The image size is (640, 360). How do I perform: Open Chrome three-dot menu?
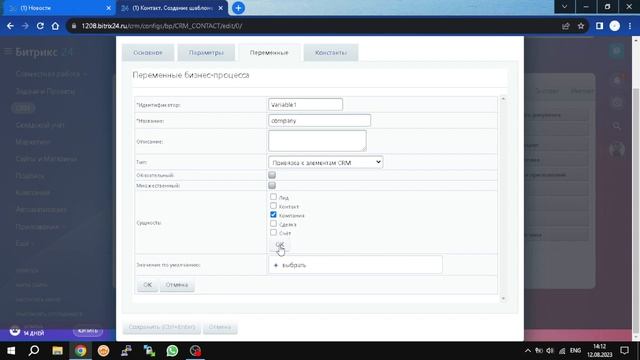point(630,26)
